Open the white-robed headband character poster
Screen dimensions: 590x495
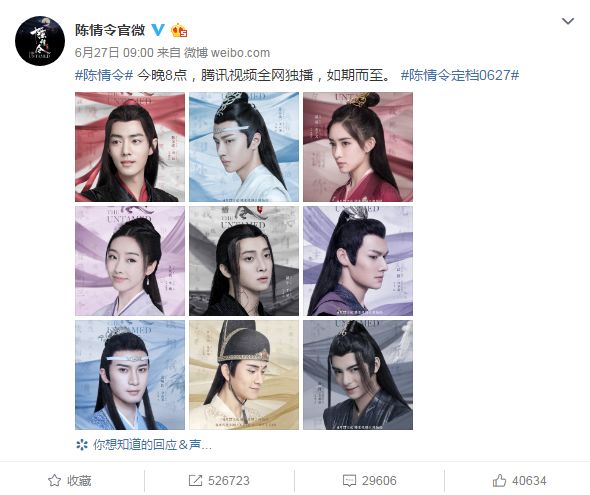click(x=244, y=147)
